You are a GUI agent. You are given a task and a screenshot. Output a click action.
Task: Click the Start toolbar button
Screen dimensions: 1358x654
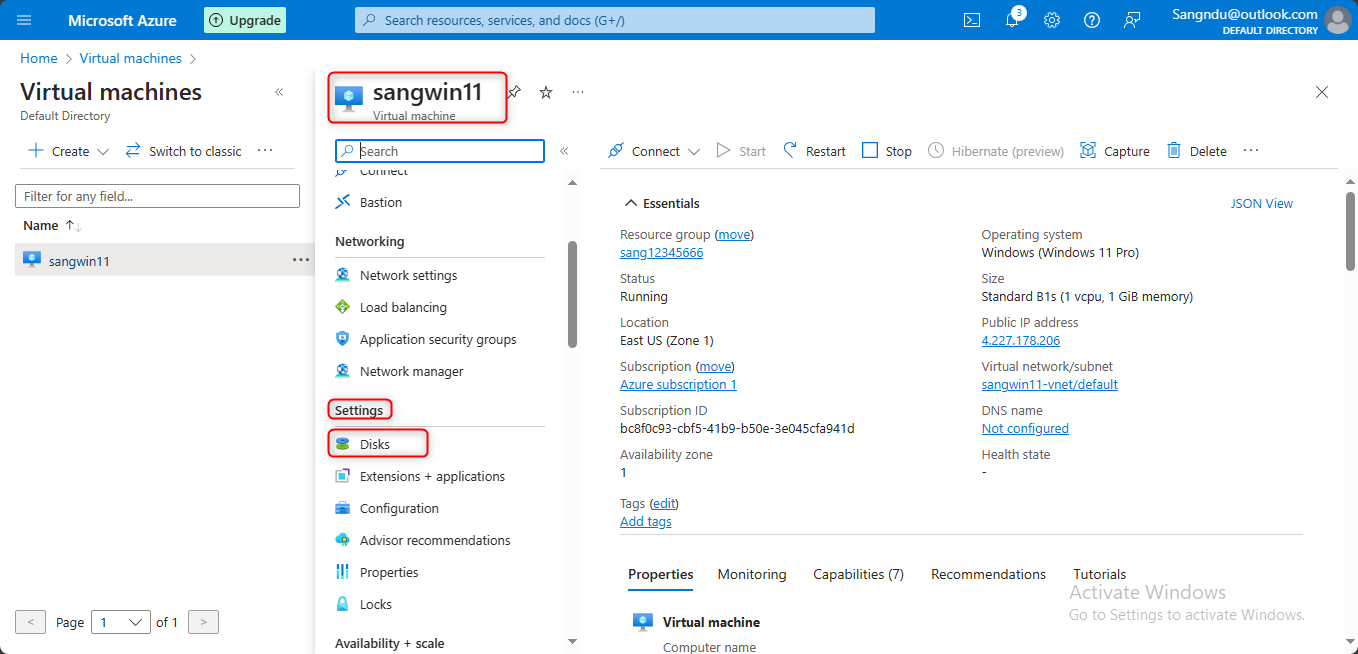point(741,151)
